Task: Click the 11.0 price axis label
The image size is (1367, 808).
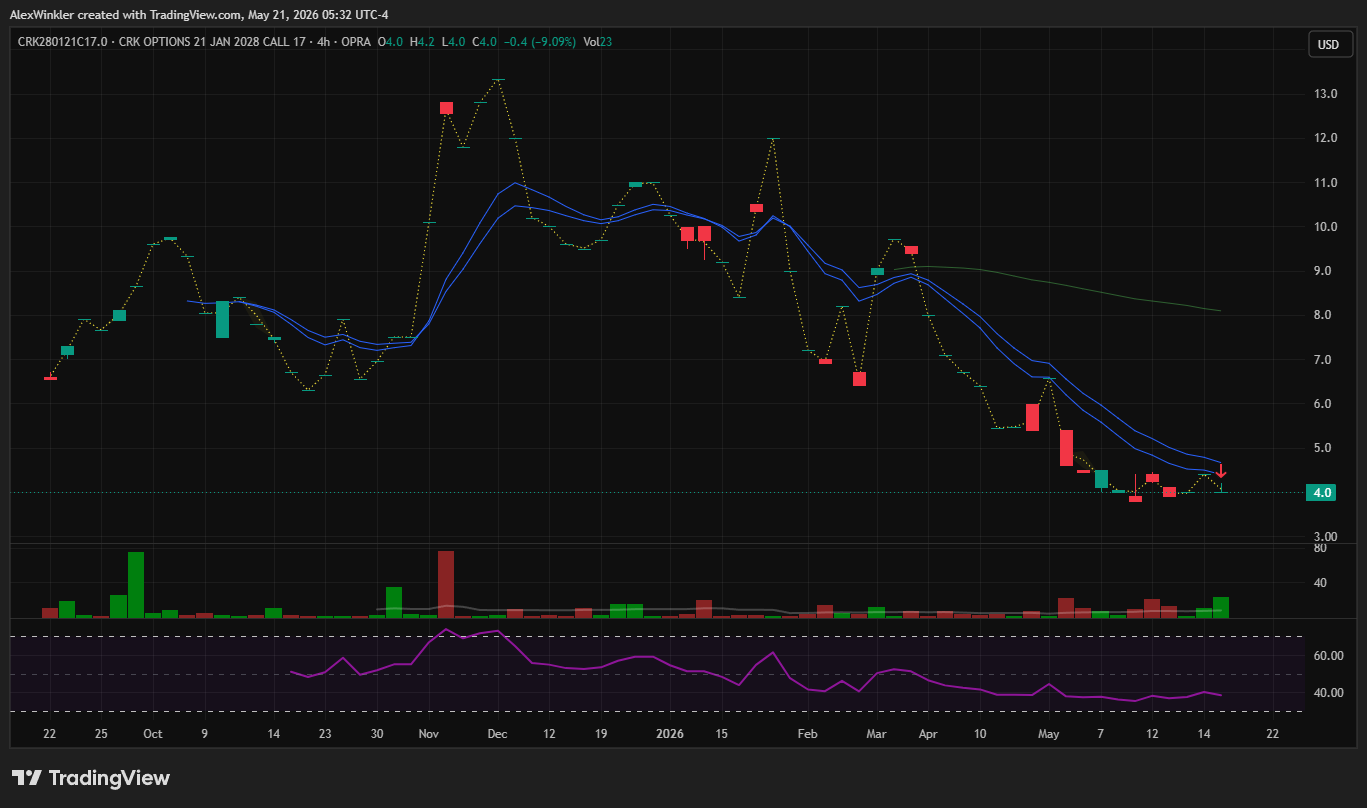Action: click(1326, 183)
